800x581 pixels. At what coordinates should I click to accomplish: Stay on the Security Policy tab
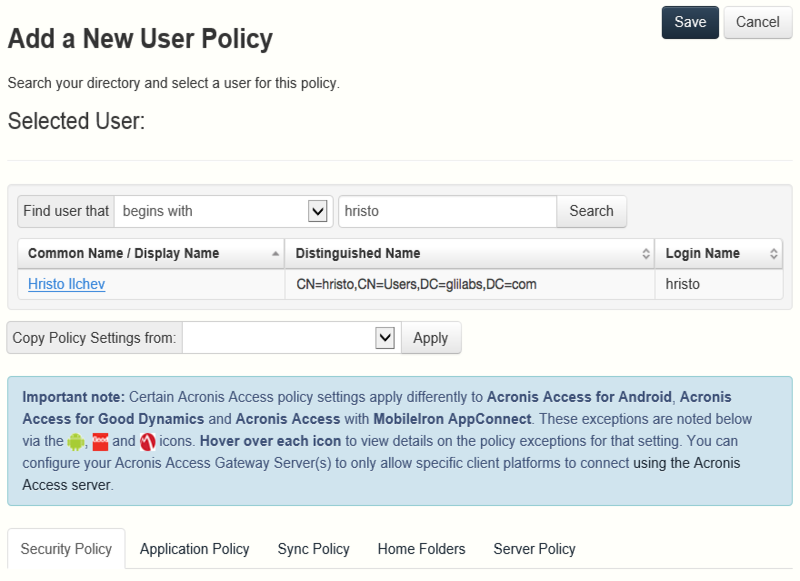(65, 549)
